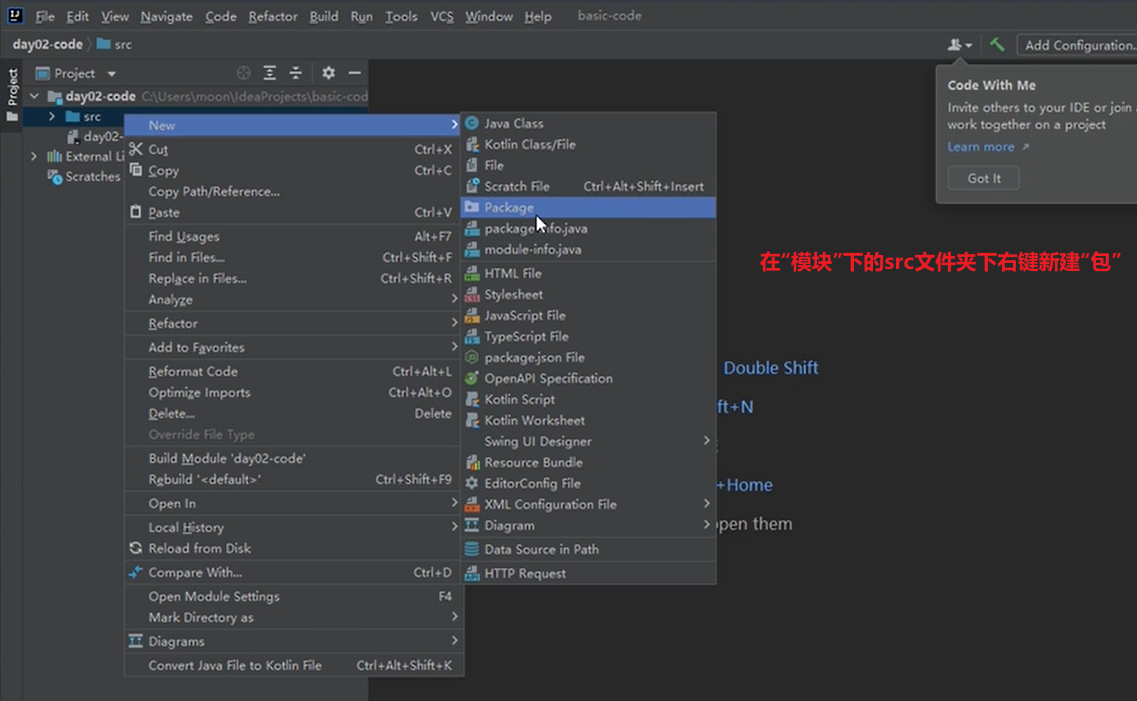The height and width of the screenshot is (701, 1137).
Task: Choose Paste from context menu
Action: click(294, 212)
